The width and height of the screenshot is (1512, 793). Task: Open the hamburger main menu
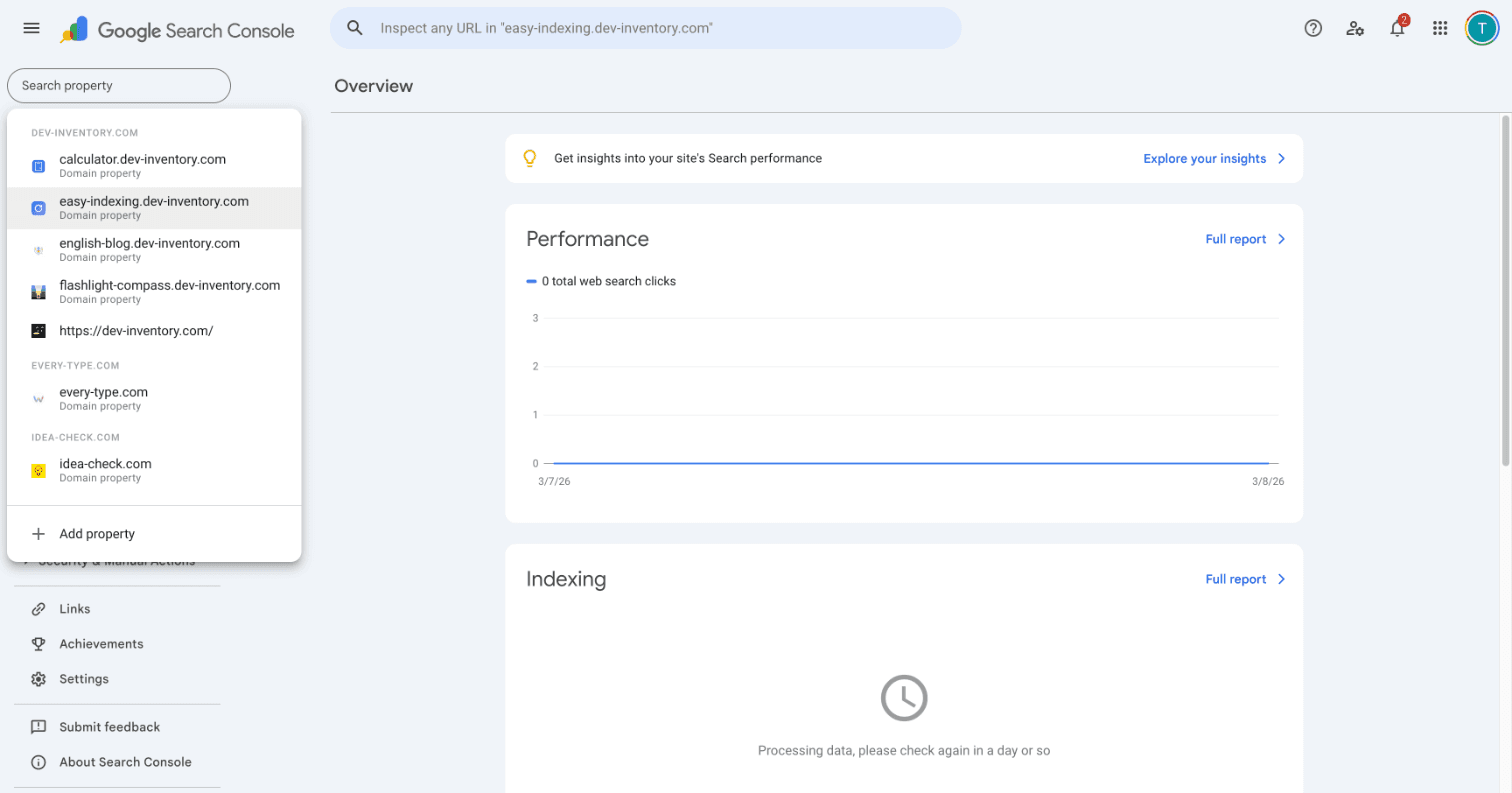pos(31,28)
